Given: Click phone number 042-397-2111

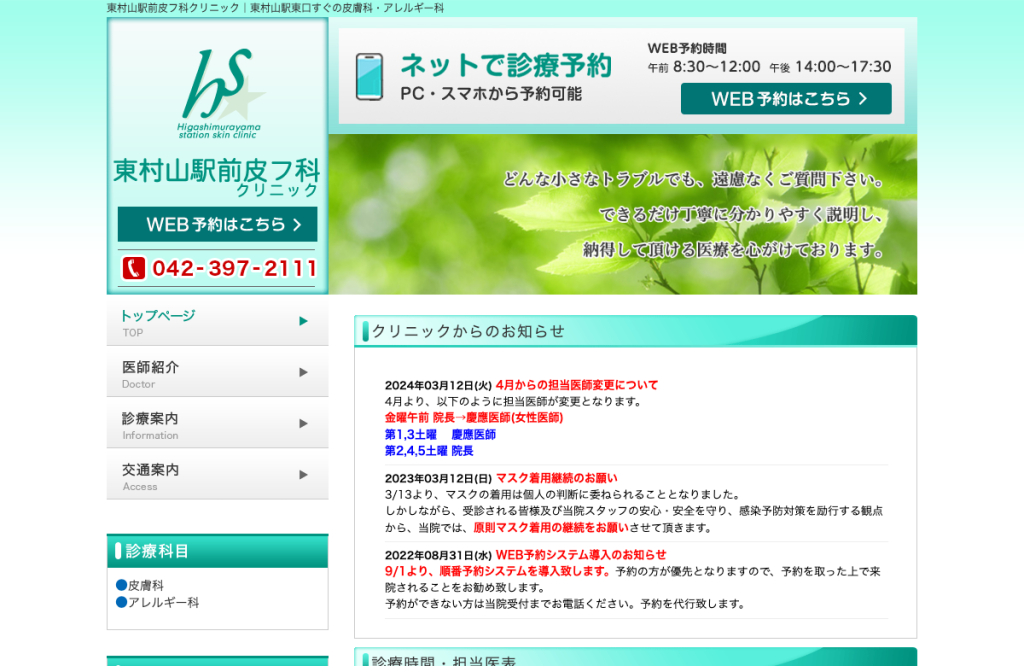Looking at the screenshot, I should (x=234, y=268).
